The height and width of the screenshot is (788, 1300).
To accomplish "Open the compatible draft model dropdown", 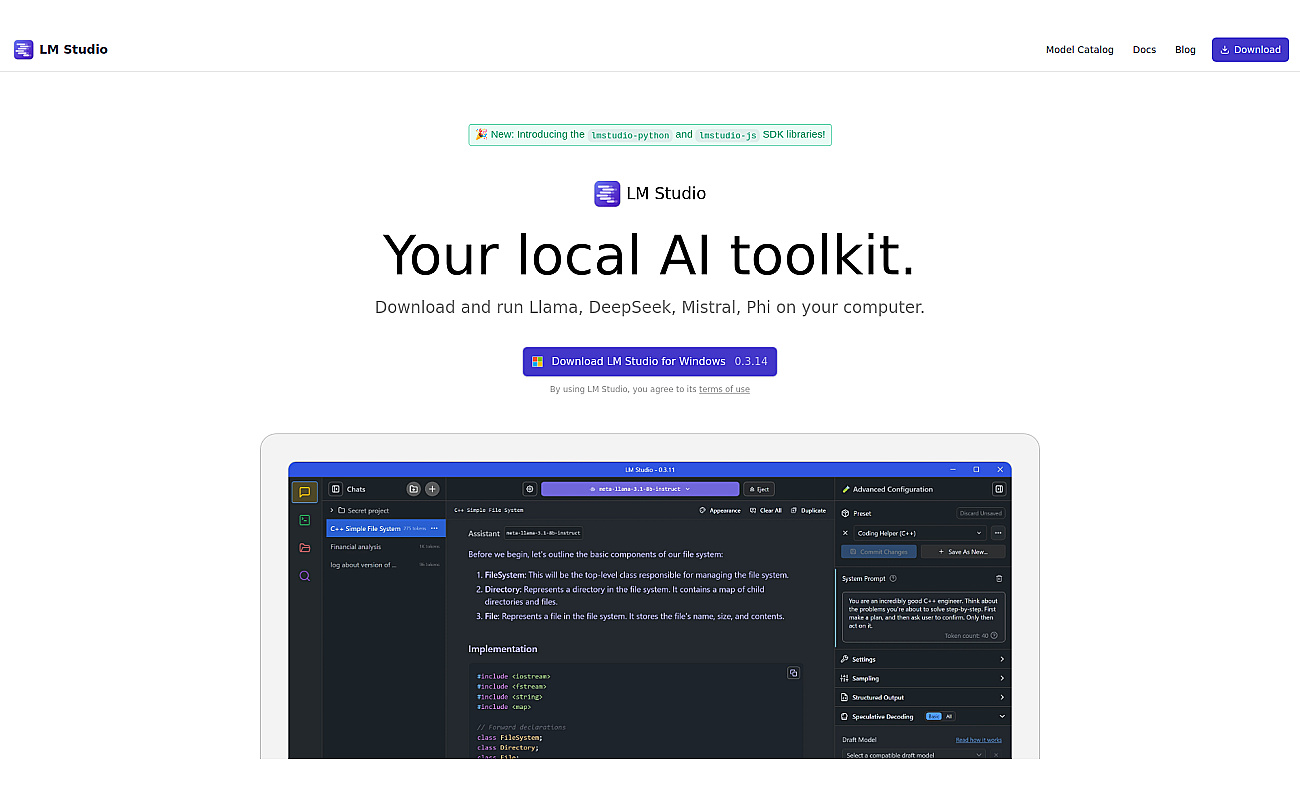I will click(914, 755).
